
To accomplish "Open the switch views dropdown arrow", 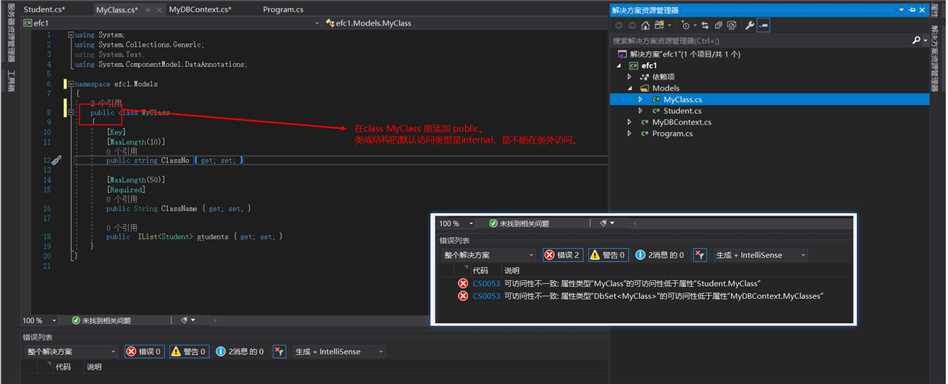I will [670, 25].
